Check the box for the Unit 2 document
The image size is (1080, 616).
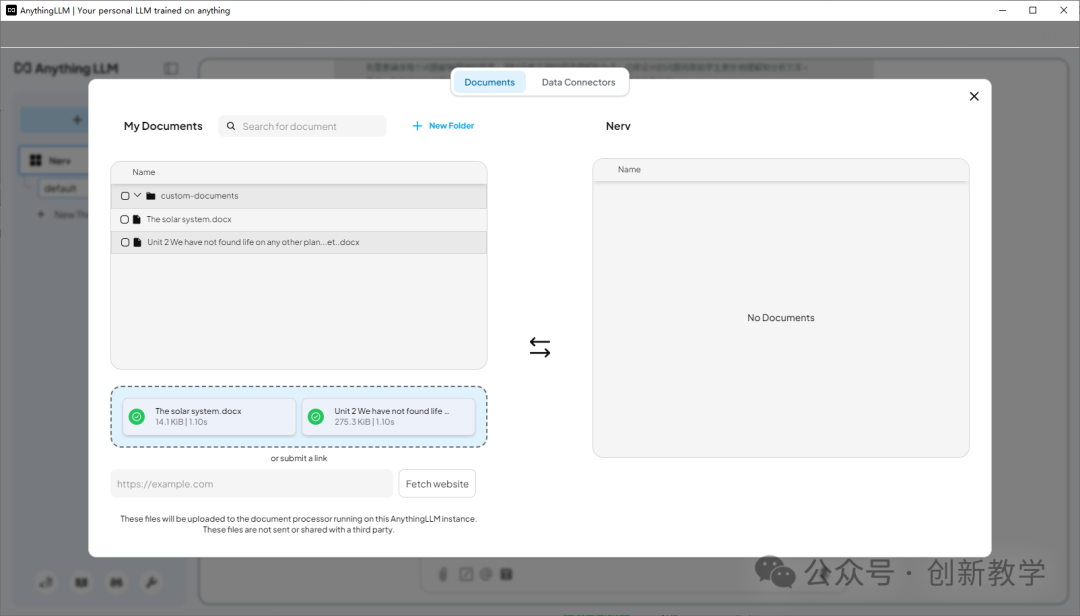click(125, 243)
